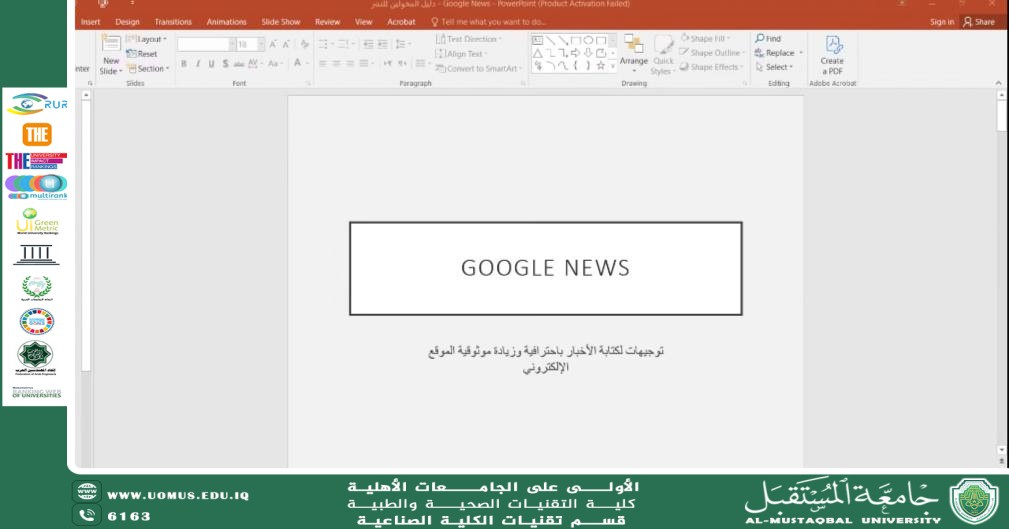This screenshot has height=529, width=1009.
Task: Open the Character Spacing dropdown
Action: point(254,64)
